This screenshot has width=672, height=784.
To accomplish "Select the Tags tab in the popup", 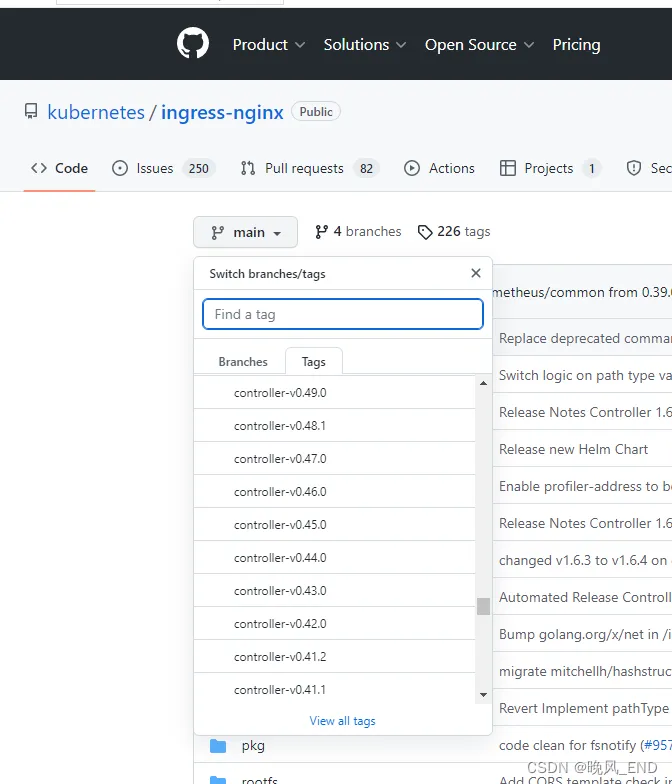I will [314, 362].
